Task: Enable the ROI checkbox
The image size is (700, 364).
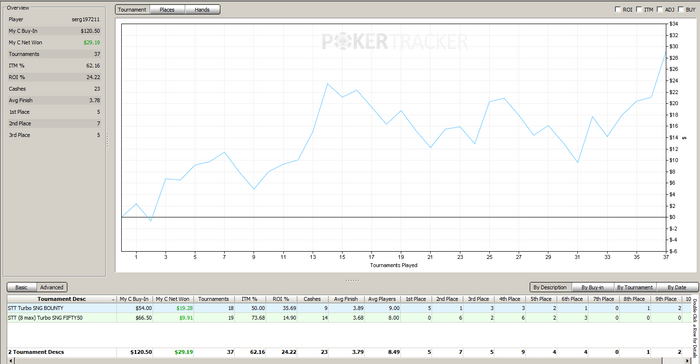Action: [618, 9]
